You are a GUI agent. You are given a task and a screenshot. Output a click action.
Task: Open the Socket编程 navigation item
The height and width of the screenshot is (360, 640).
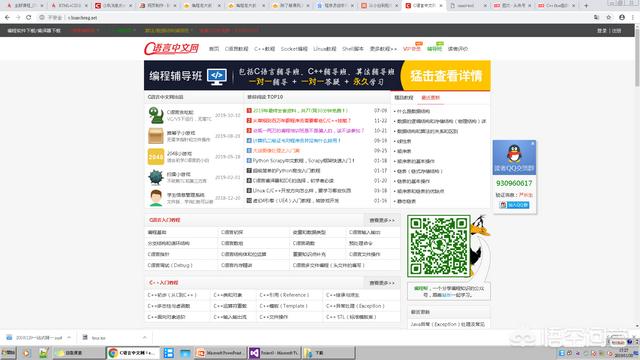point(294,49)
